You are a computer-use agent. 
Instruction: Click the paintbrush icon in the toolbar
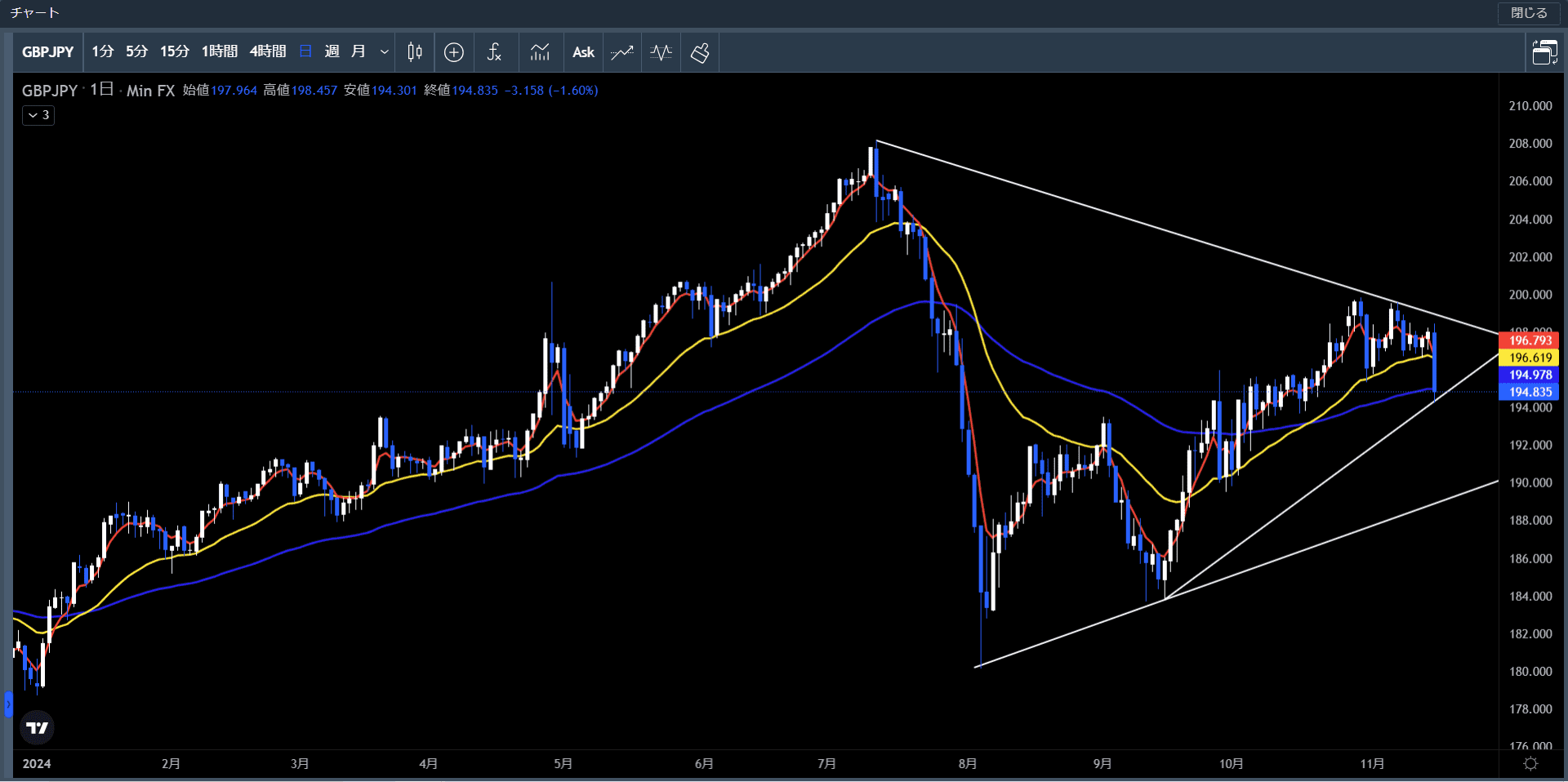700,52
